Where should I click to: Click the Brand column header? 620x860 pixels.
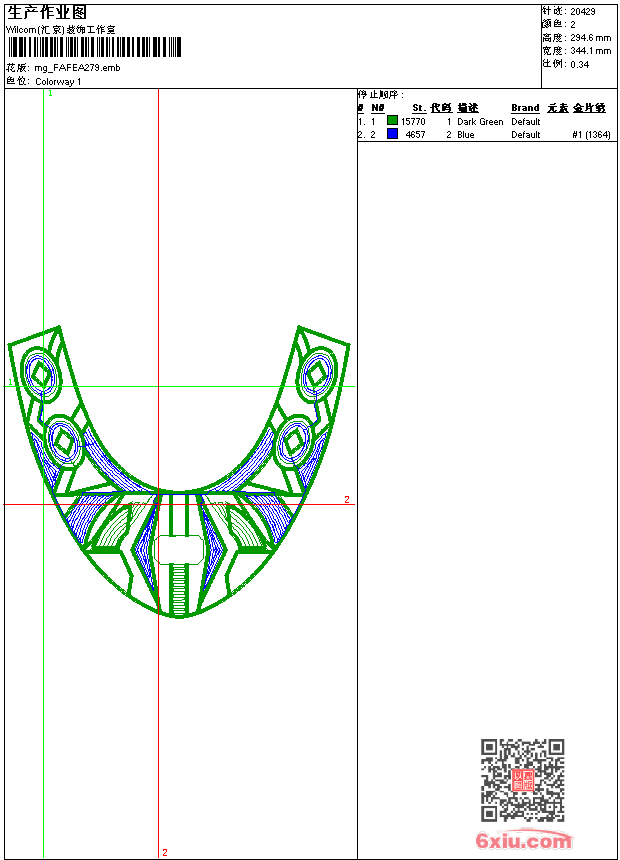pyautogui.click(x=525, y=108)
